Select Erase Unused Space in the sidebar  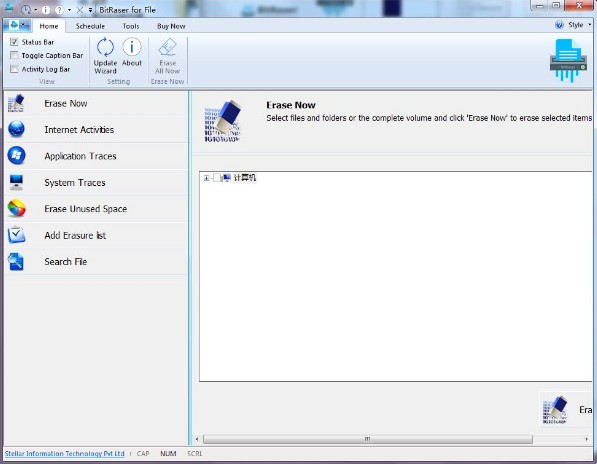[x=97, y=209]
